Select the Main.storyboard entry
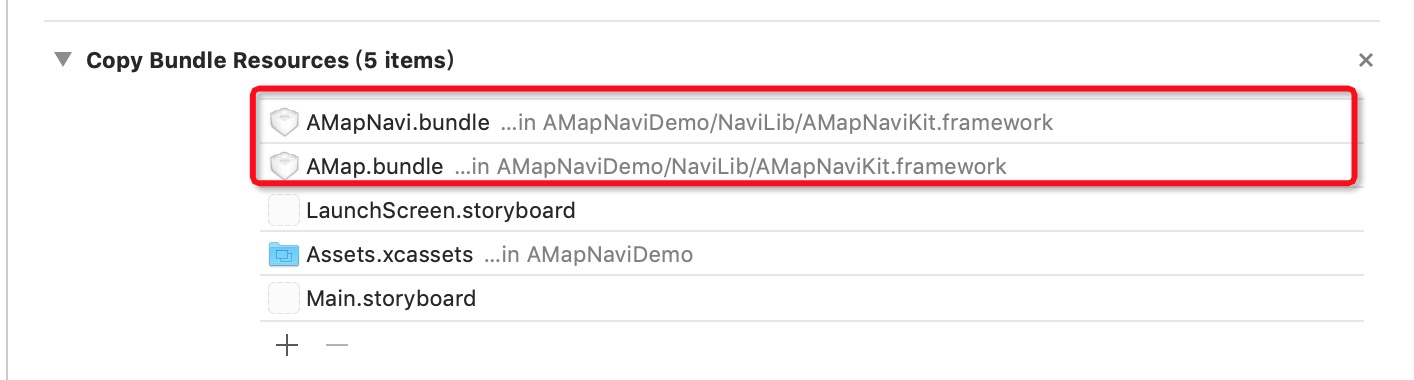This screenshot has height=380, width=1414. click(391, 298)
